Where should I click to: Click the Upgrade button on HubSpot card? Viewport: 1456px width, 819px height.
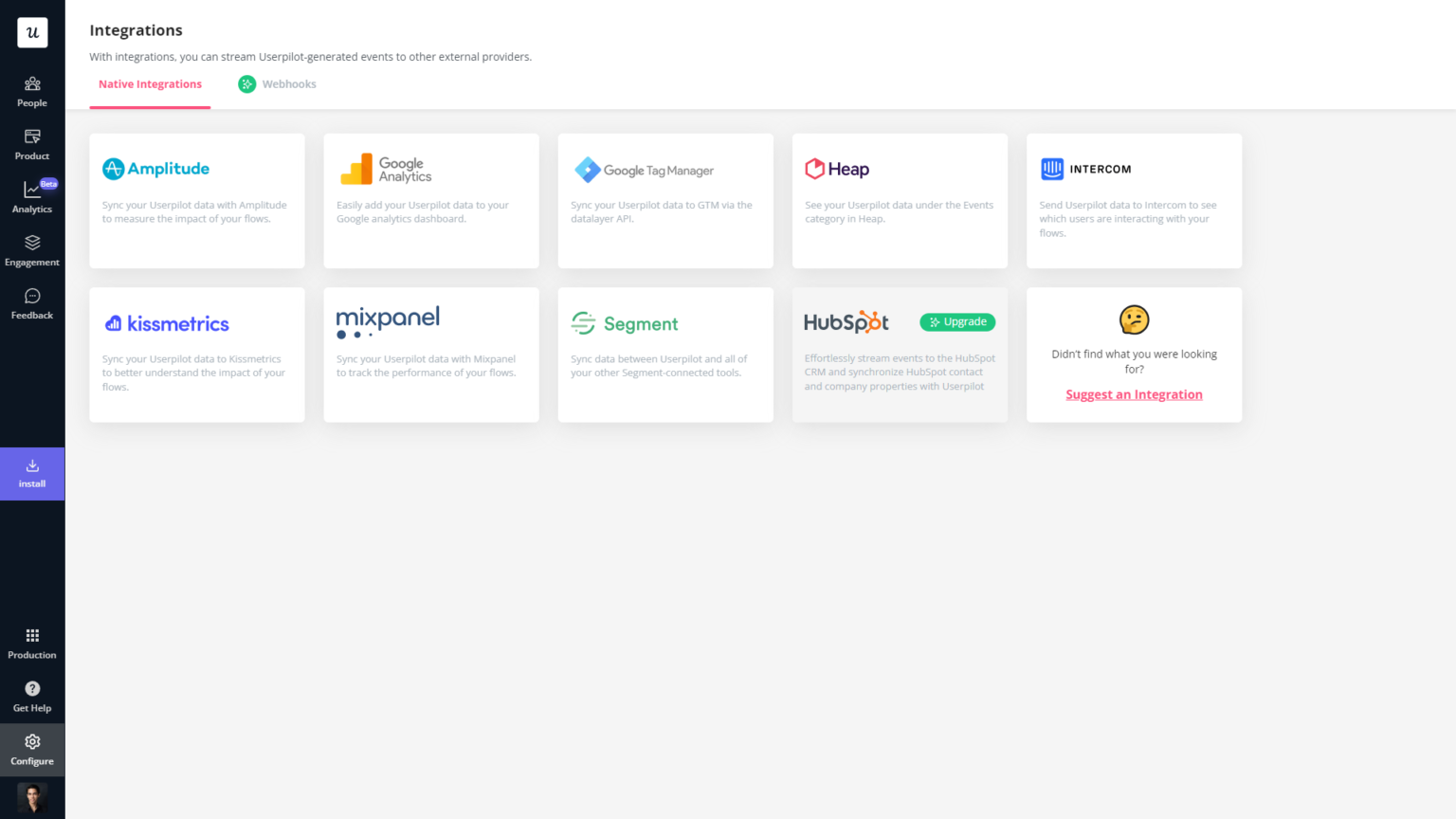(957, 322)
